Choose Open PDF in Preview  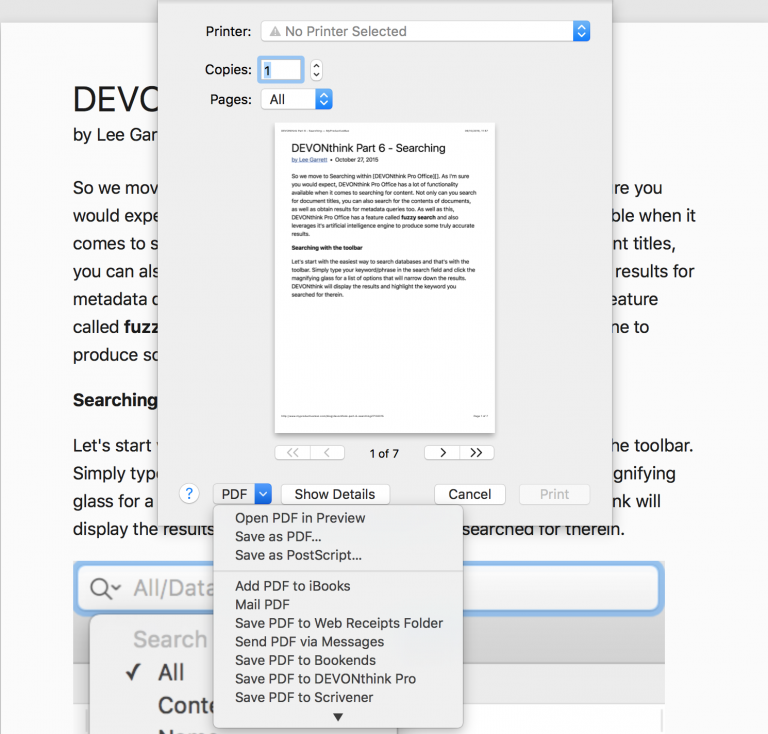click(x=338, y=518)
